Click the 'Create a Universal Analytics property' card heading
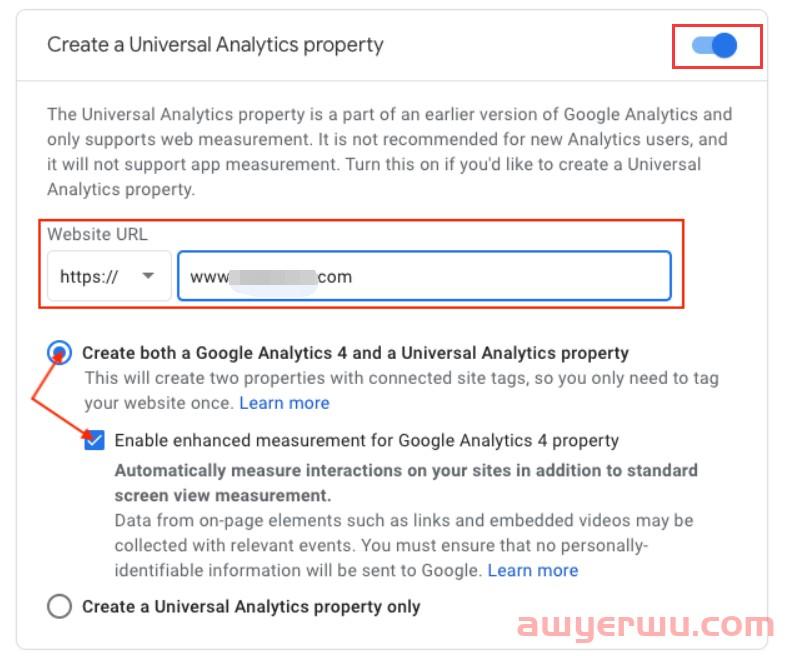Screen dimensions: 793x656 pos(215,45)
